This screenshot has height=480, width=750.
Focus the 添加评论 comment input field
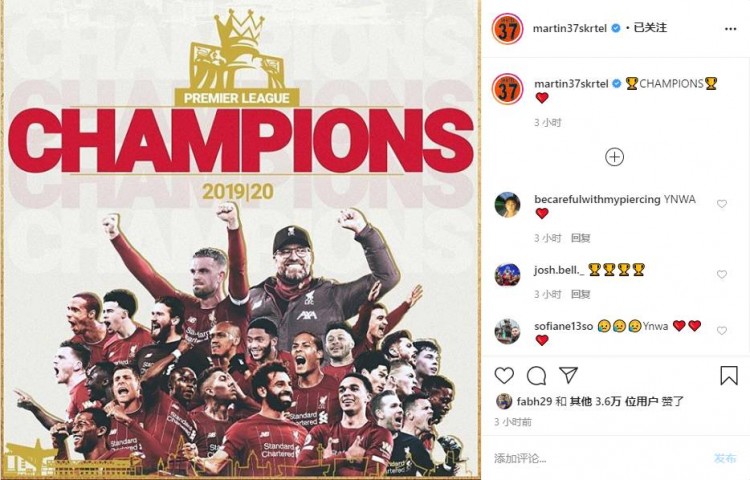coord(598,458)
